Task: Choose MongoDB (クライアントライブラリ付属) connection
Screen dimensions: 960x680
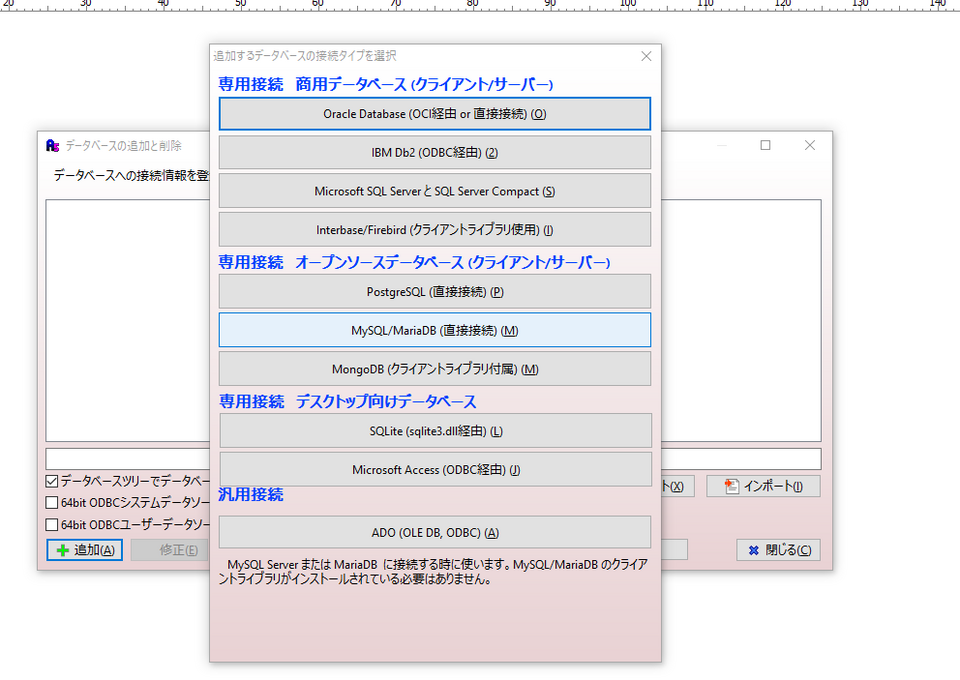Action: point(435,369)
